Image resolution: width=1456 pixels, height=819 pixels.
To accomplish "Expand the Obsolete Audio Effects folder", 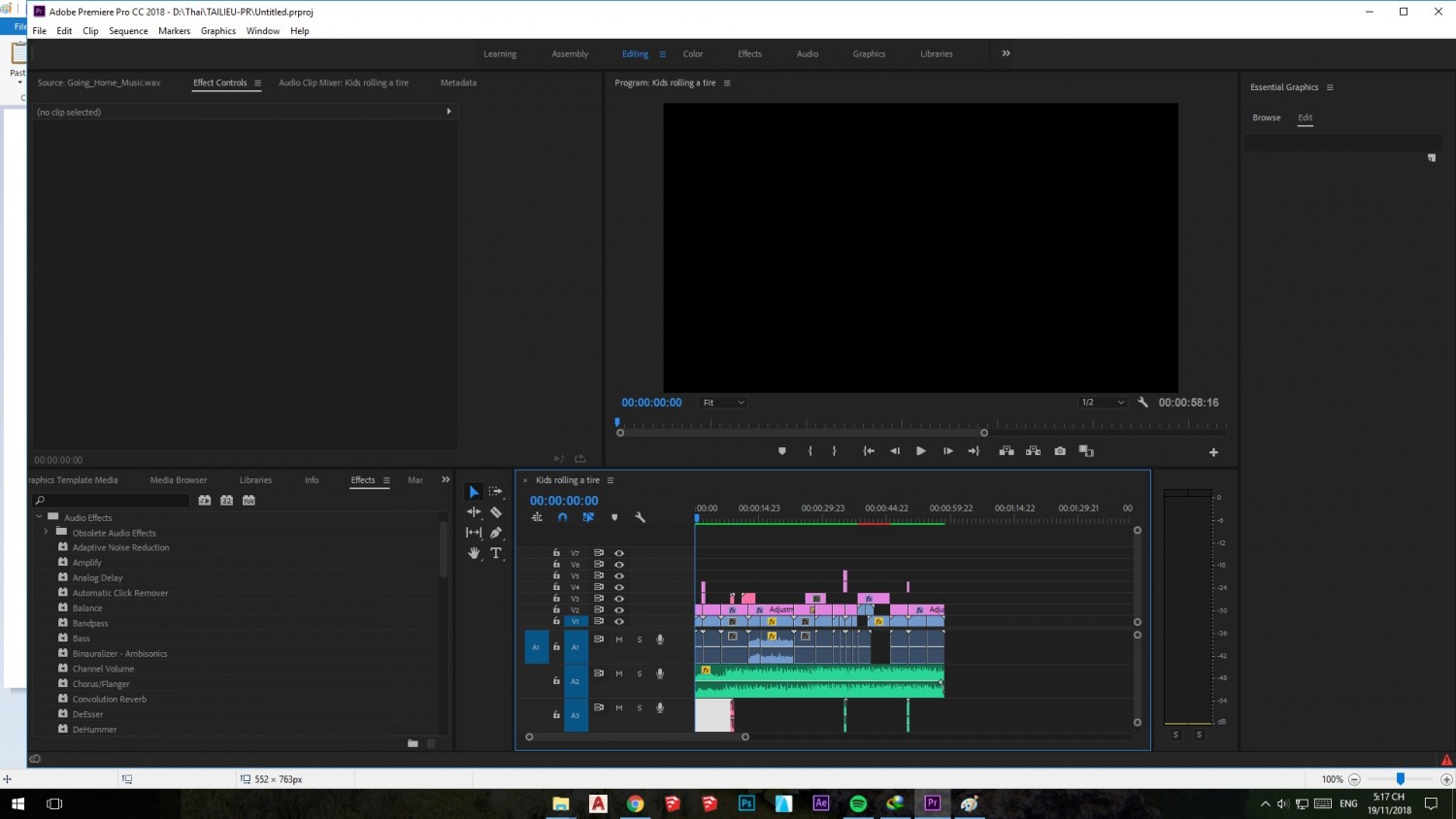I will tap(46, 533).
